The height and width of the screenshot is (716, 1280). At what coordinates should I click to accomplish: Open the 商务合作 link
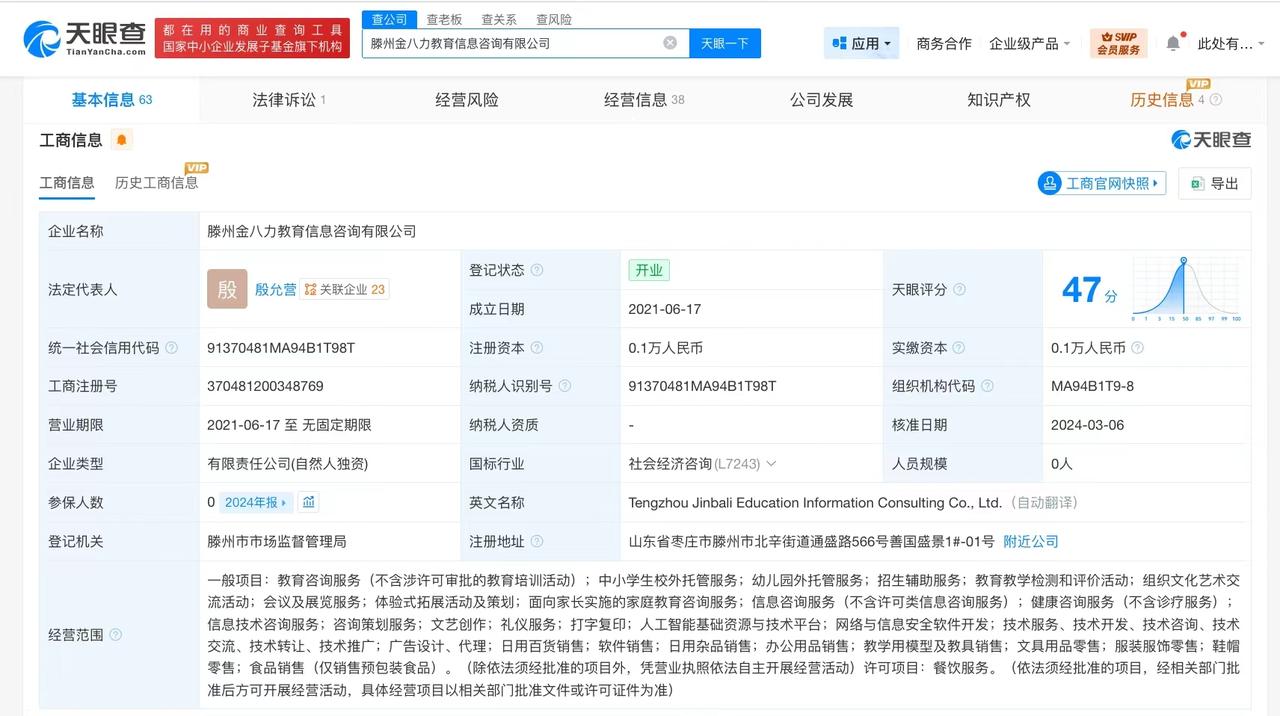944,43
